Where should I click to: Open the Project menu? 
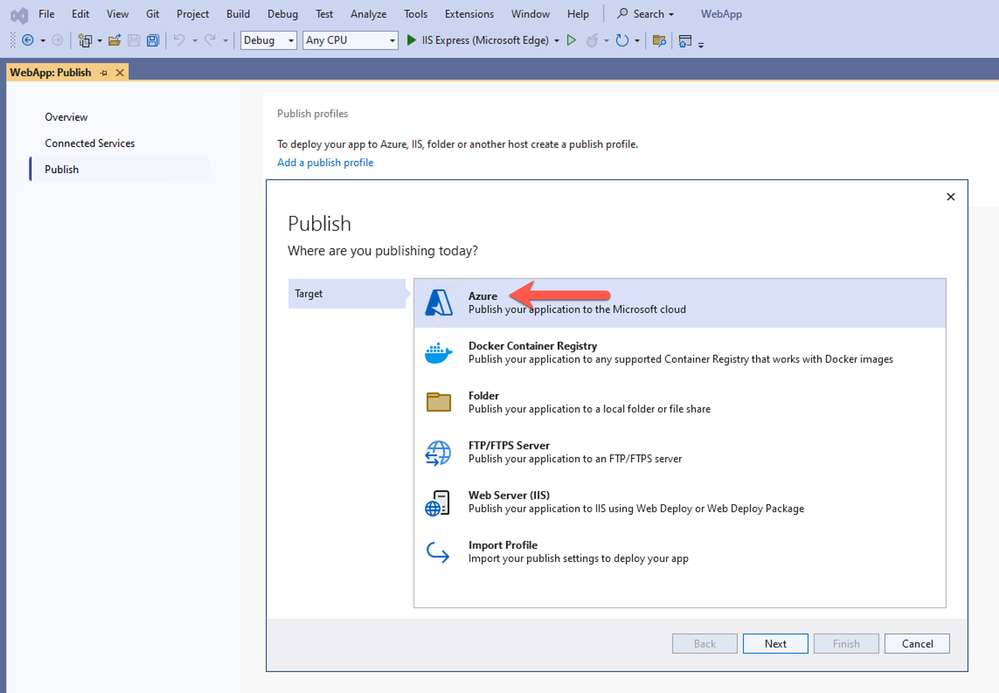192,14
